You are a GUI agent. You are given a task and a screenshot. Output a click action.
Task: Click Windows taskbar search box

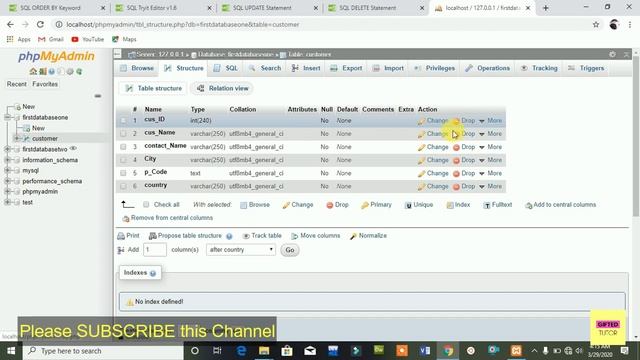[x=103, y=351]
